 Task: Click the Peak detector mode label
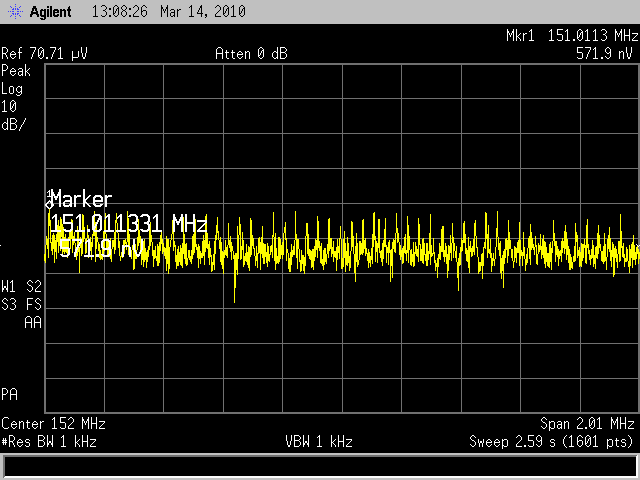click(x=16, y=71)
